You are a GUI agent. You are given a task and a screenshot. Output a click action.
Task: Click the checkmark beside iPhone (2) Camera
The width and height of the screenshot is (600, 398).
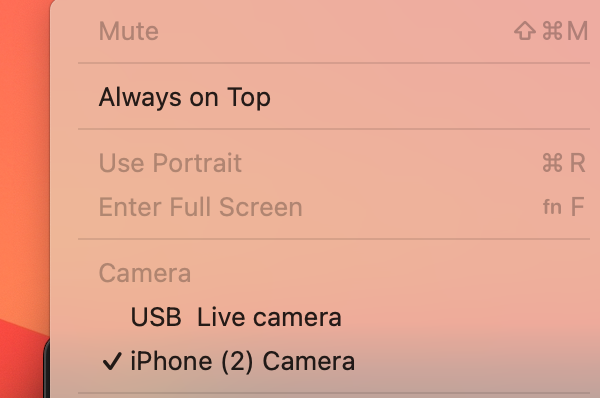pyautogui.click(x=112, y=361)
